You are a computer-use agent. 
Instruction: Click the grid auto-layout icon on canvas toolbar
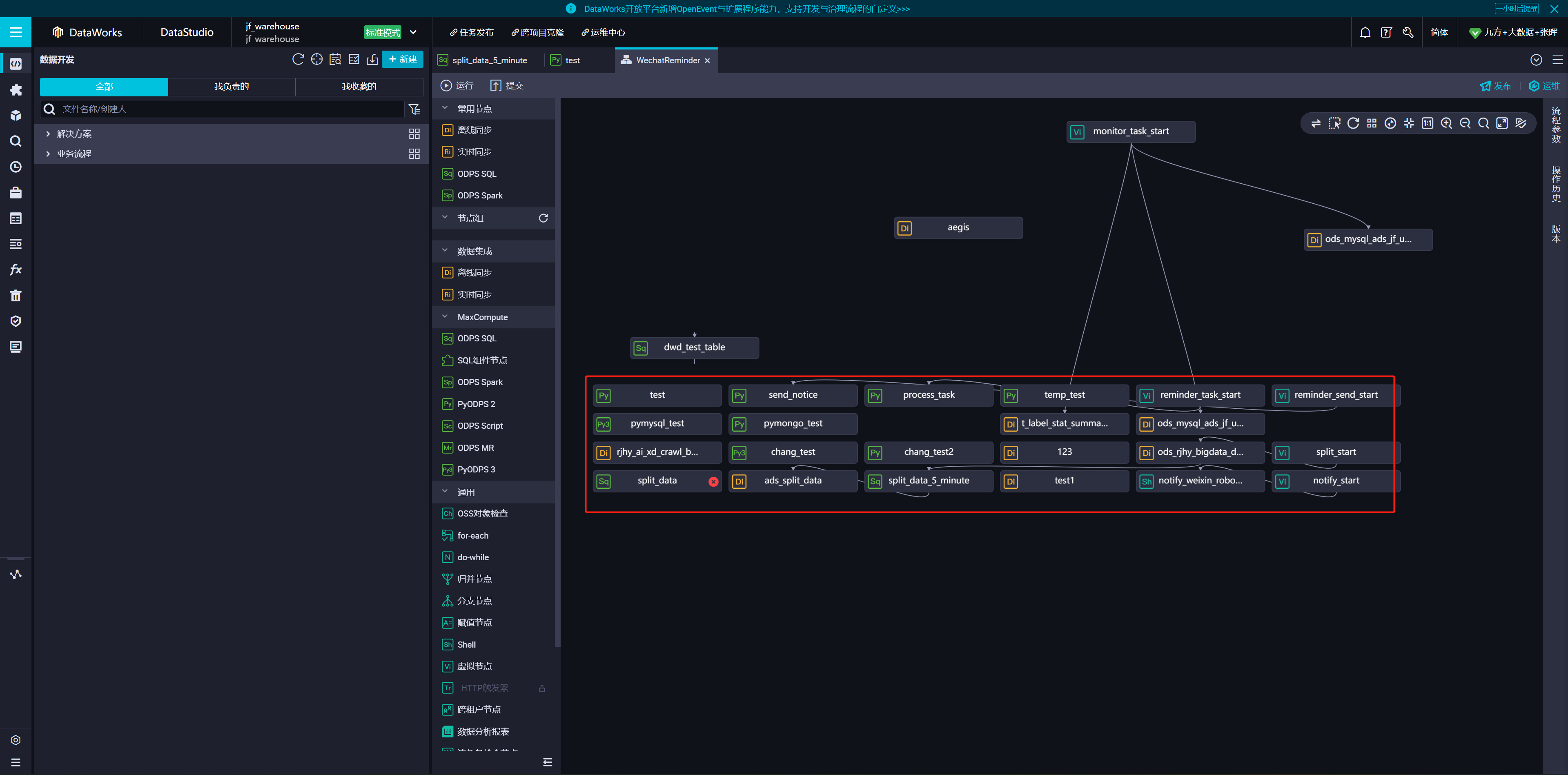[1372, 123]
